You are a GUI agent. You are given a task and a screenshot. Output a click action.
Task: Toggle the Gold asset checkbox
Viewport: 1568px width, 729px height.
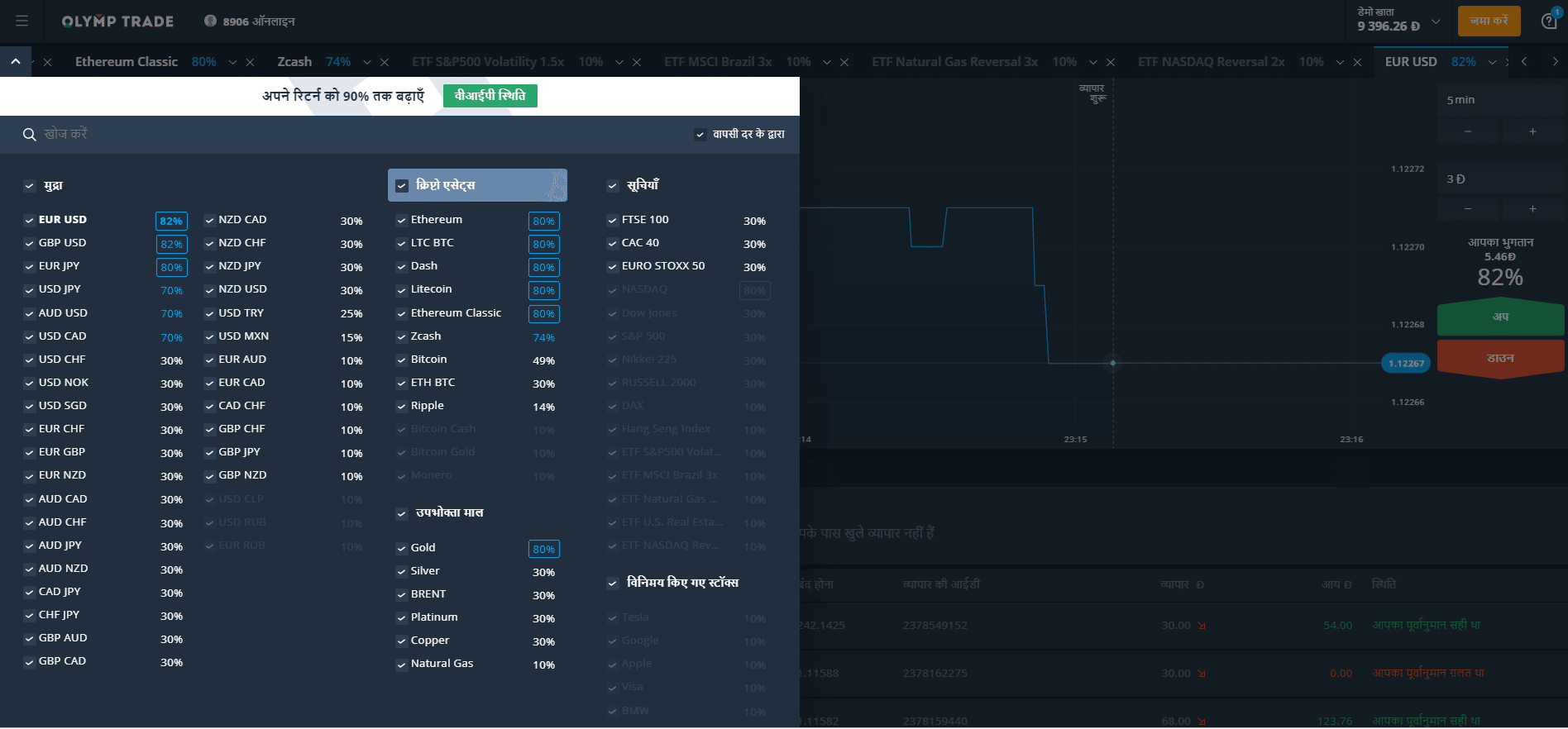pos(402,548)
